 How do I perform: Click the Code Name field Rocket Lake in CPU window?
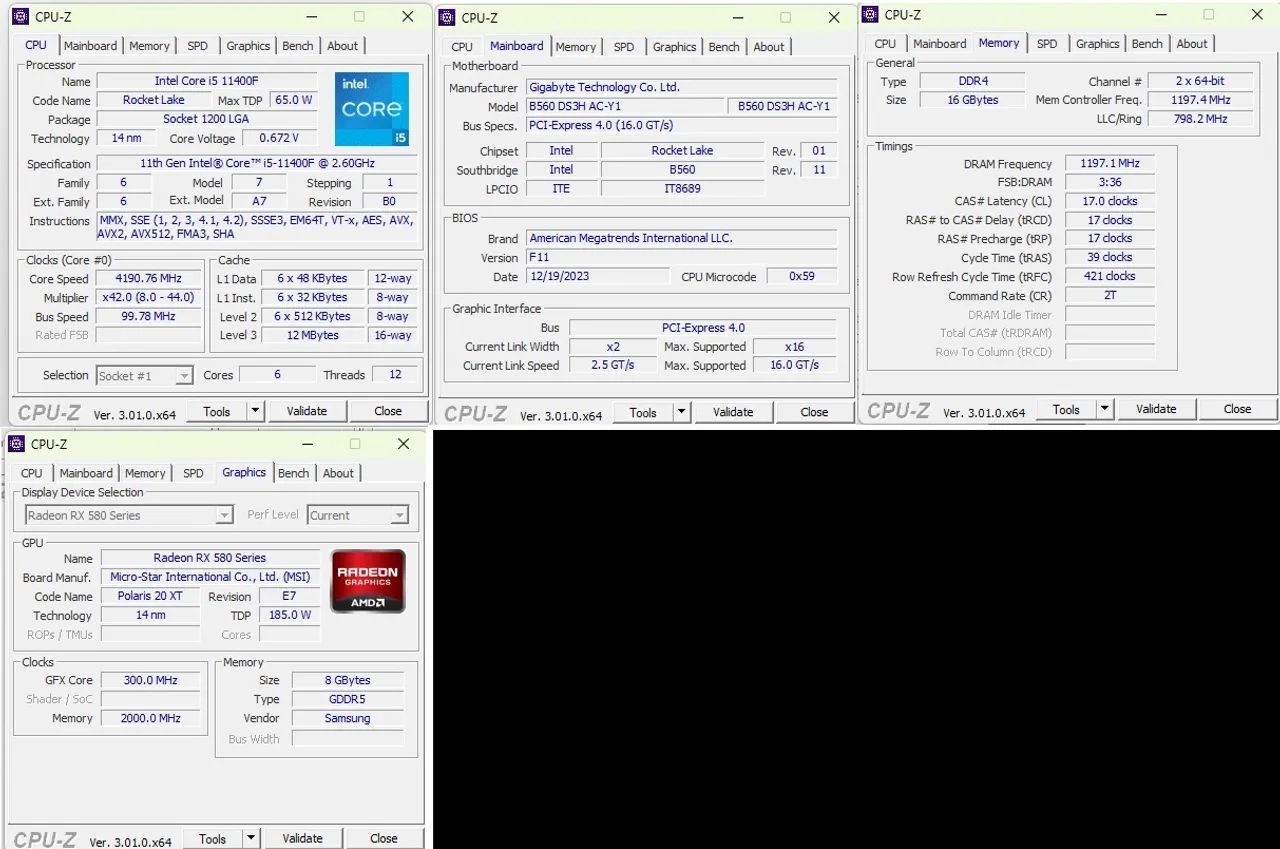(x=153, y=100)
